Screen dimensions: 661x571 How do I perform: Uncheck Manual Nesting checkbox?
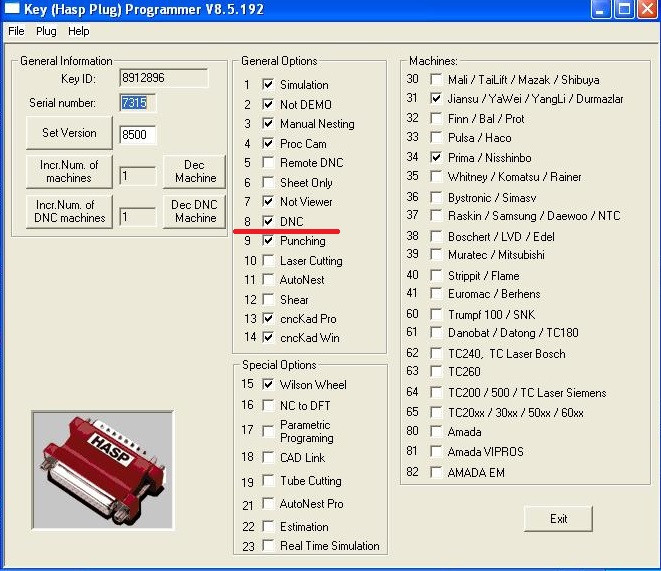pos(268,123)
